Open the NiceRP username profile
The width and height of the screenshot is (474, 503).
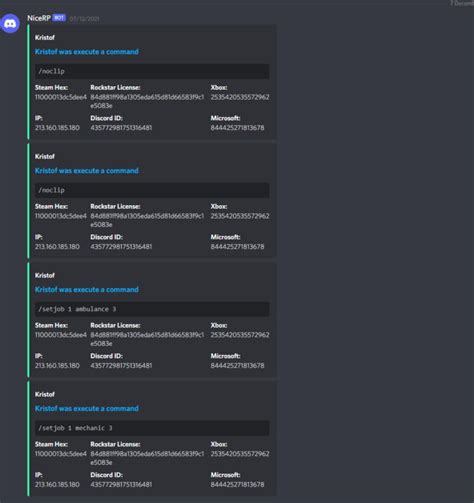point(39,18)
